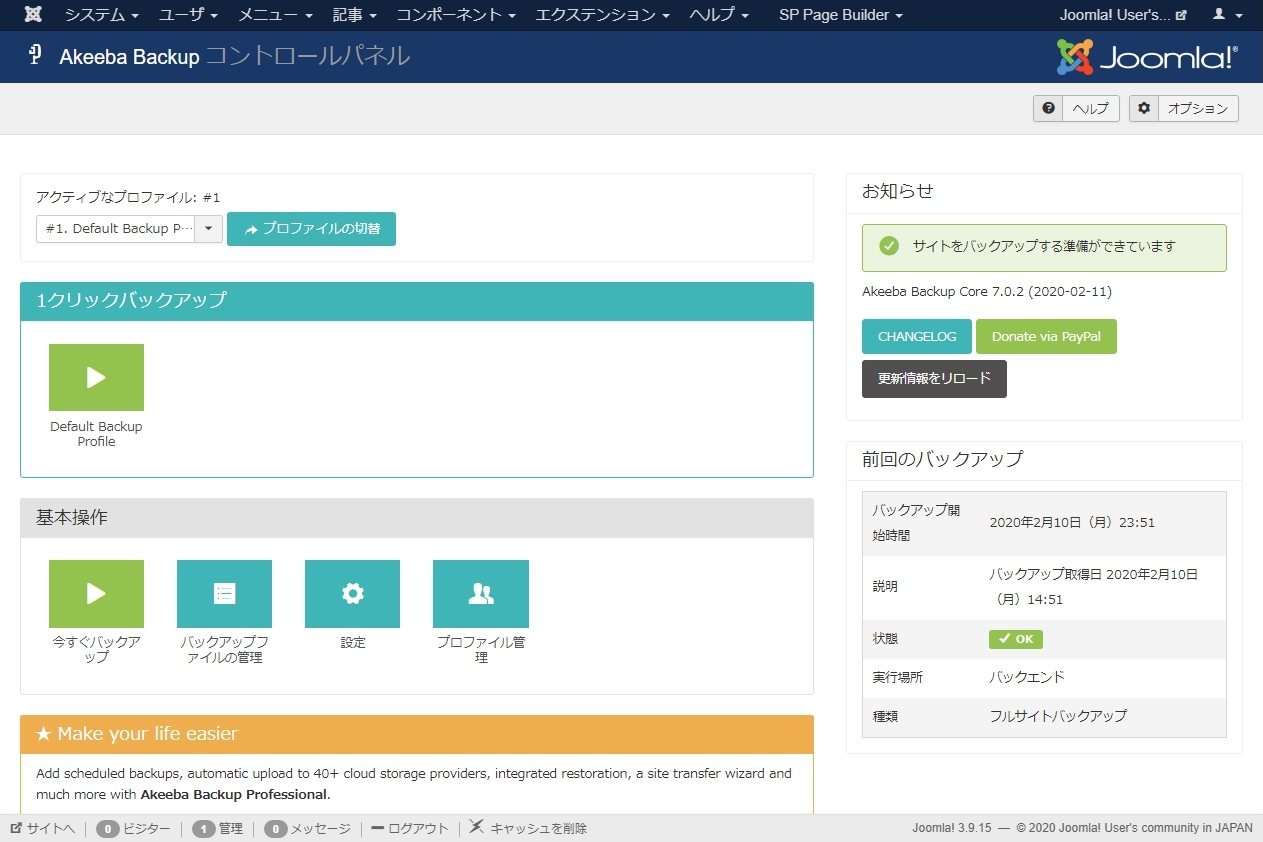Click the Joomla! logo at top right
Viewport: 1263px width, 842px height.
point(1146,57)
